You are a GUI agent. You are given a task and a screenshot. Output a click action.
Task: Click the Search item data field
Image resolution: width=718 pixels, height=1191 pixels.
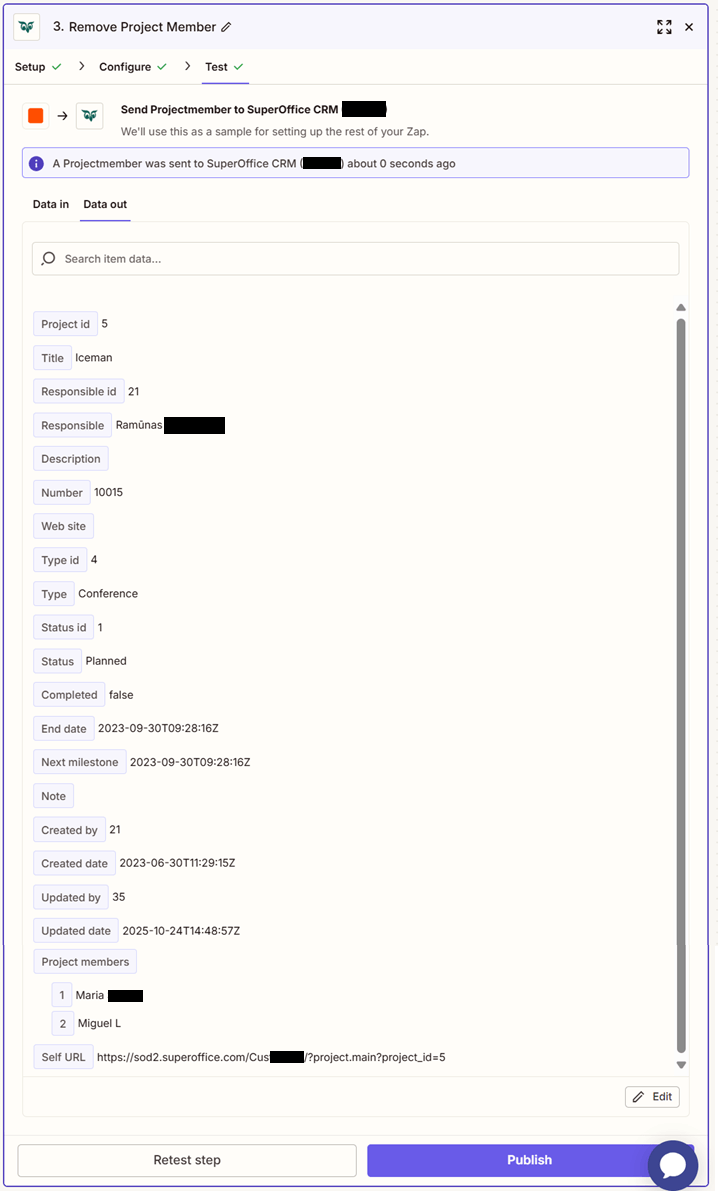point(300,257)
